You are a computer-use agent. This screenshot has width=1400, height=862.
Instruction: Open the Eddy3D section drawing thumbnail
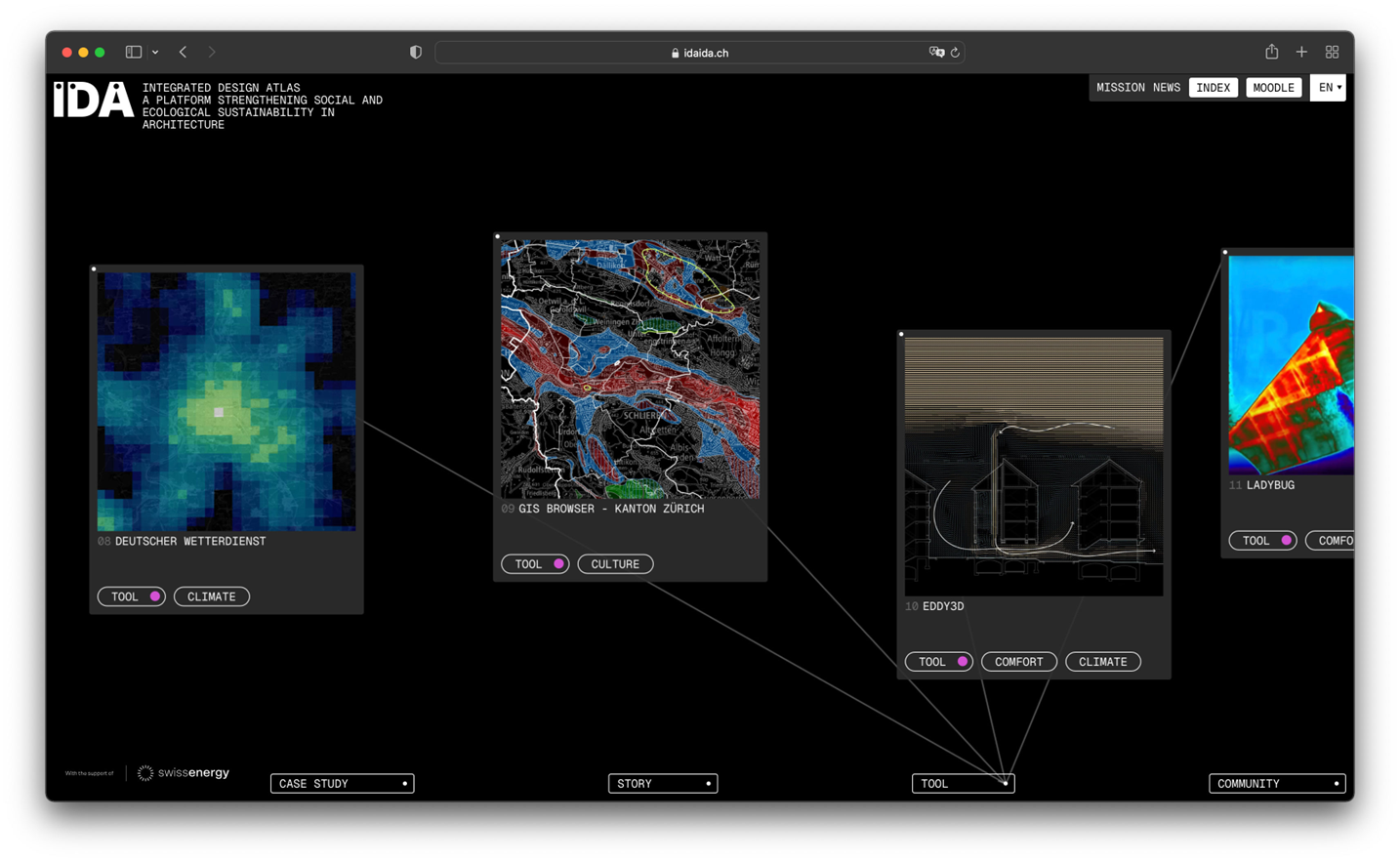coord(1034,467)
